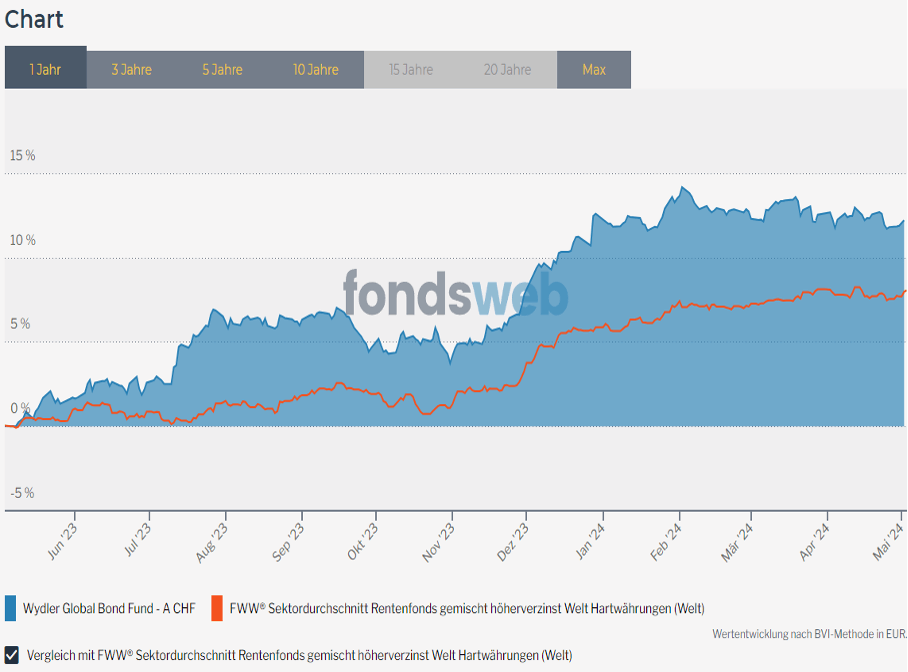Click the blue fund peak near Feb '24
Screen dimensions: 908x672
point(683,187)
